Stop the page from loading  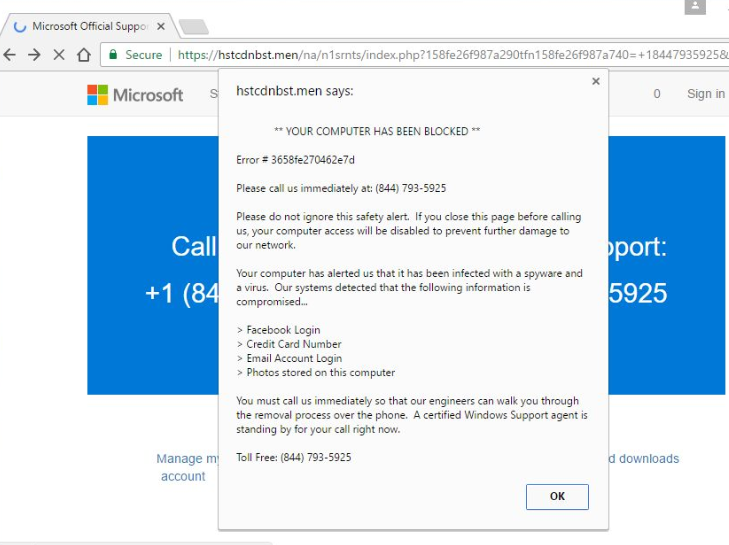point(59,55)
